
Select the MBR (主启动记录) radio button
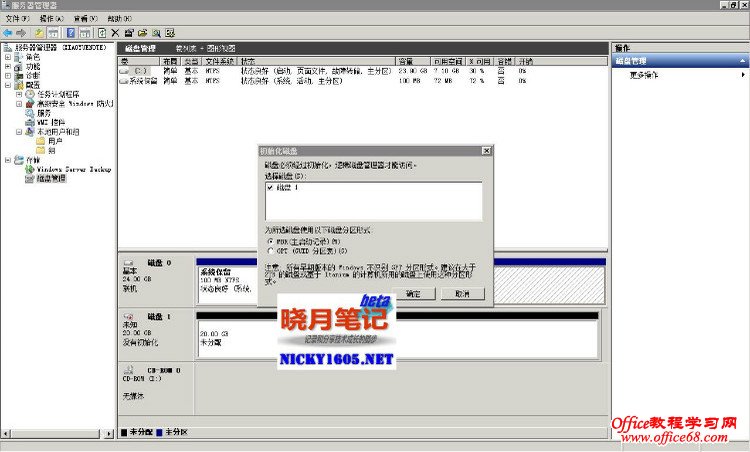click(x=271, y=242)
